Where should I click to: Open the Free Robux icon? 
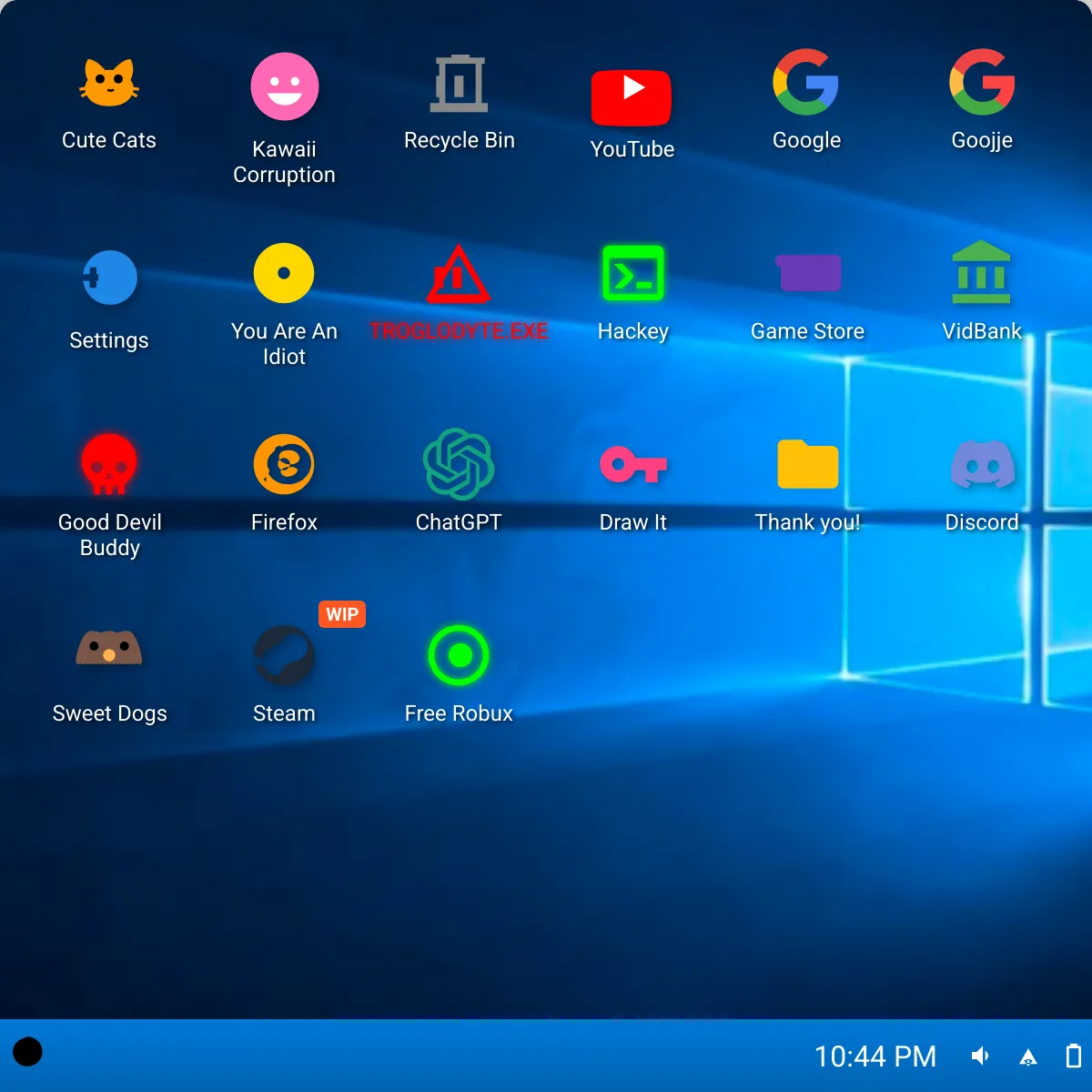[x=459, y=655]
